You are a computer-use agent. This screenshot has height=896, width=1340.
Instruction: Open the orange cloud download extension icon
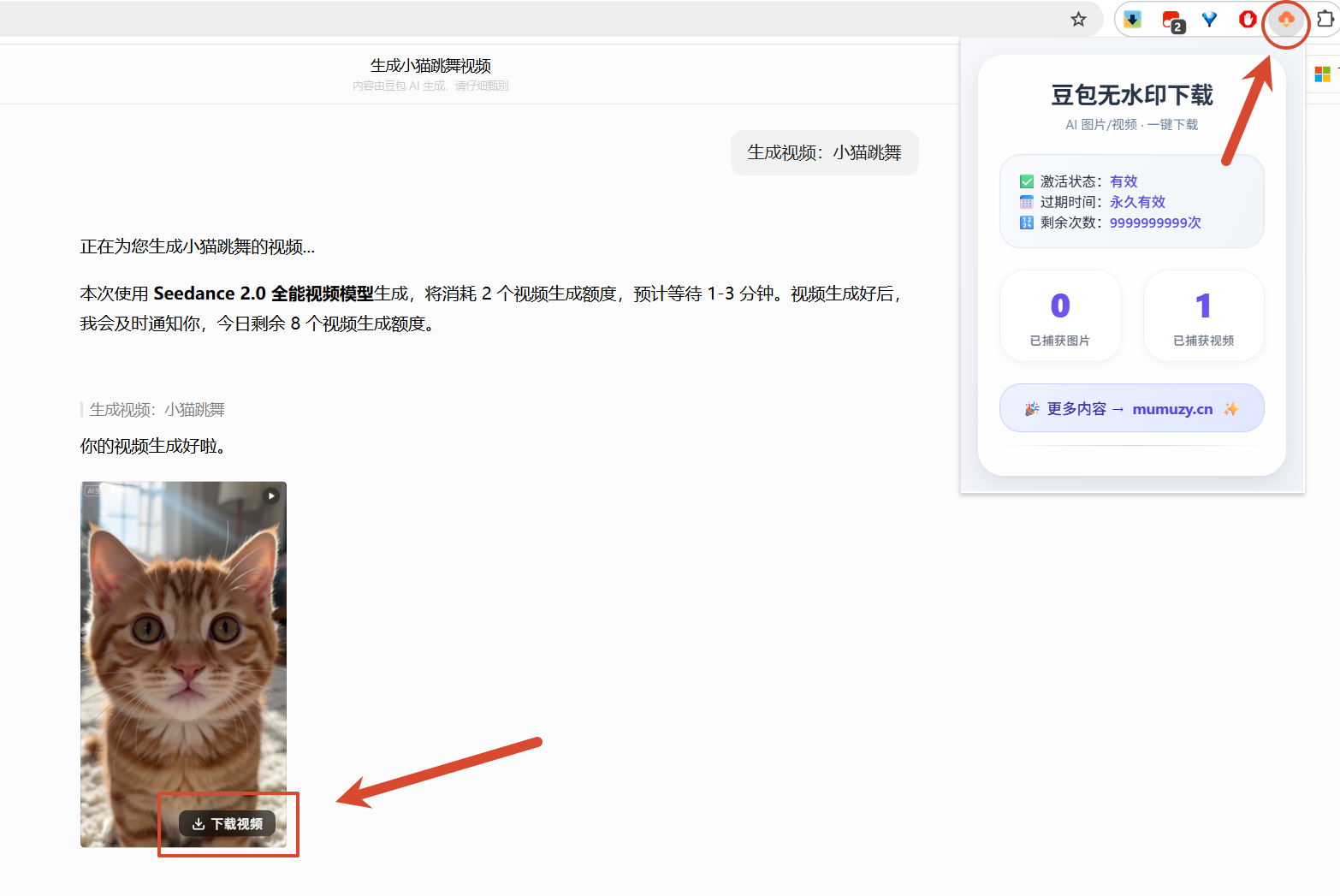click(1286, 19)
